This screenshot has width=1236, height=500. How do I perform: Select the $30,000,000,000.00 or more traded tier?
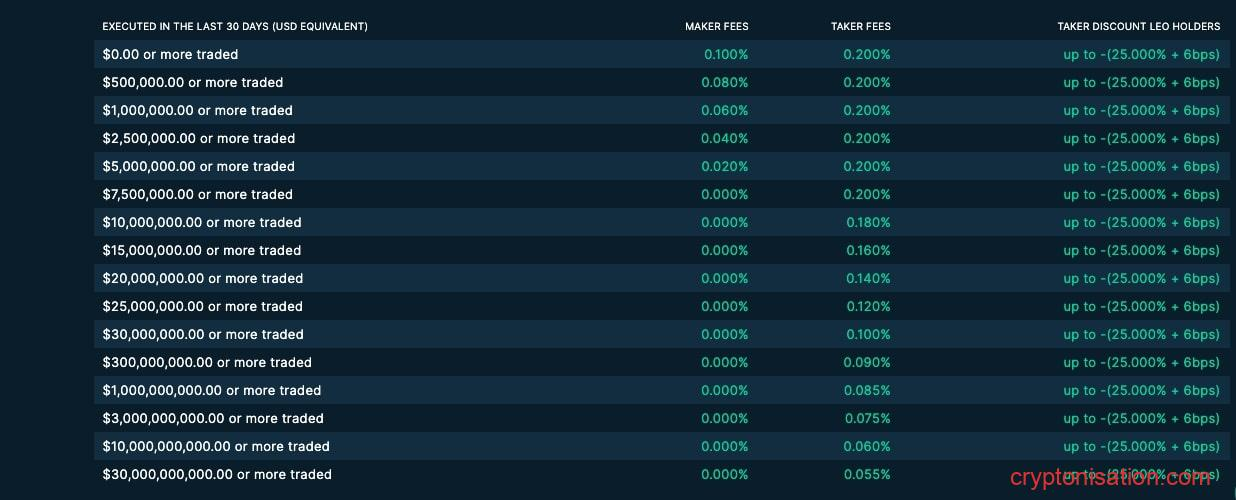click(217, 474)
